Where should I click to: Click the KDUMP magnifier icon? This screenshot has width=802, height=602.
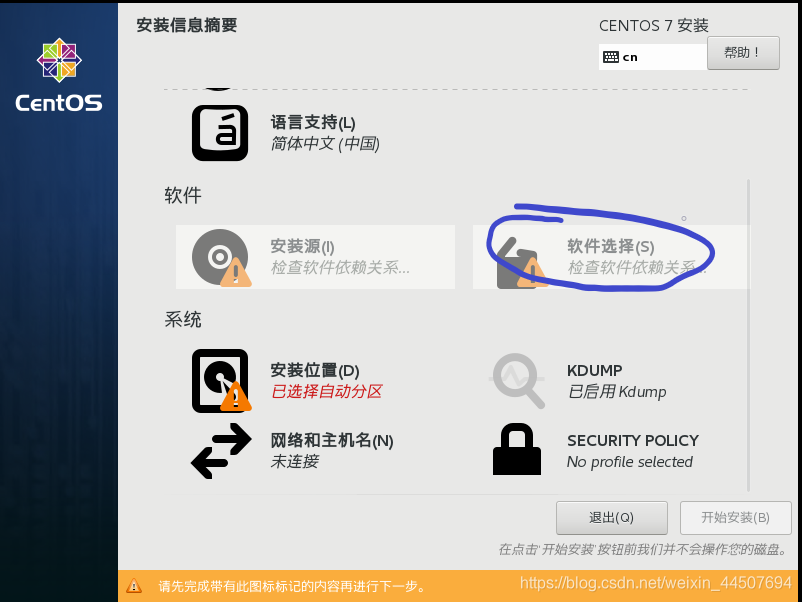point(517,381)
